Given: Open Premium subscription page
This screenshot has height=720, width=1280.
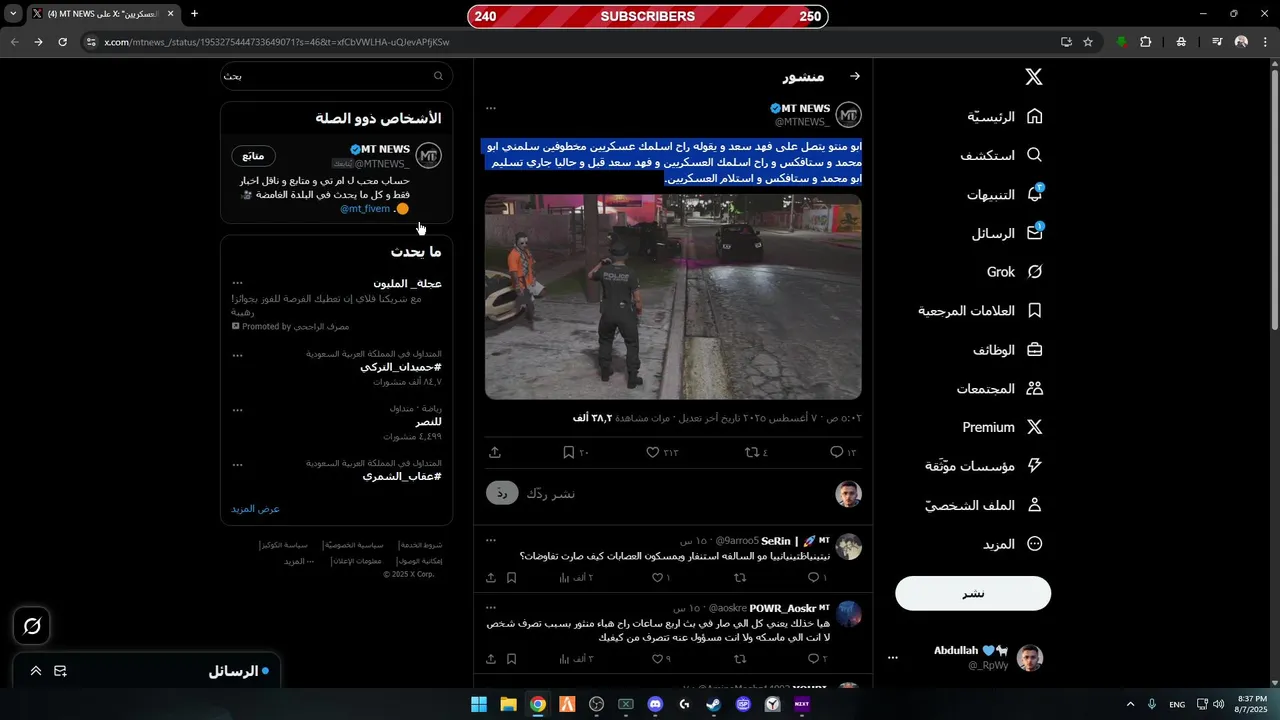Looking at the screenshot, I should [x=1002, y=427].
